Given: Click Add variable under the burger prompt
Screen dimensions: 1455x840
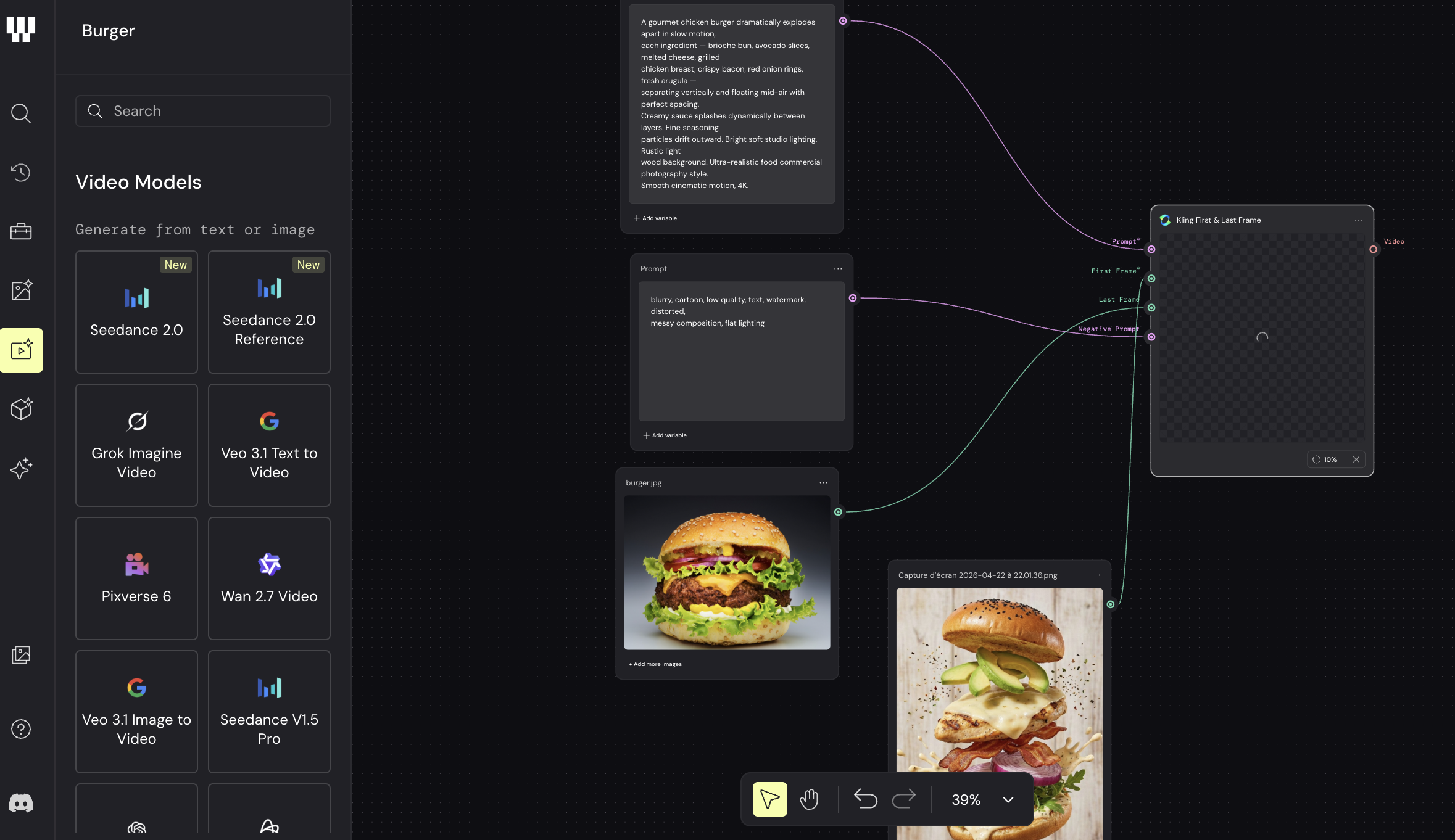Looking at the screenshot, I should [x=655, y=218].
